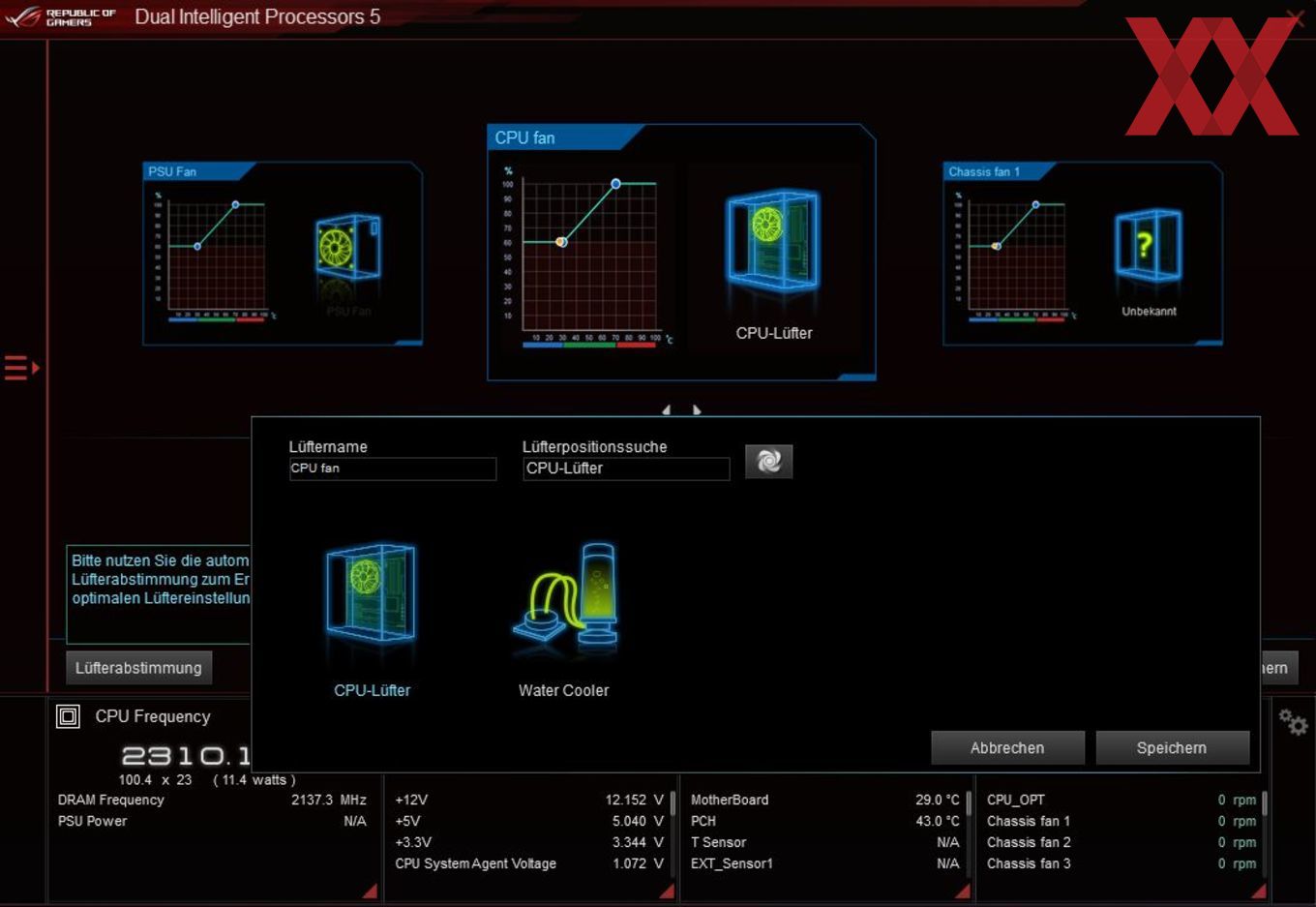
Task: Click the Chassis fan 2 rpm row
Action: 1122,842
